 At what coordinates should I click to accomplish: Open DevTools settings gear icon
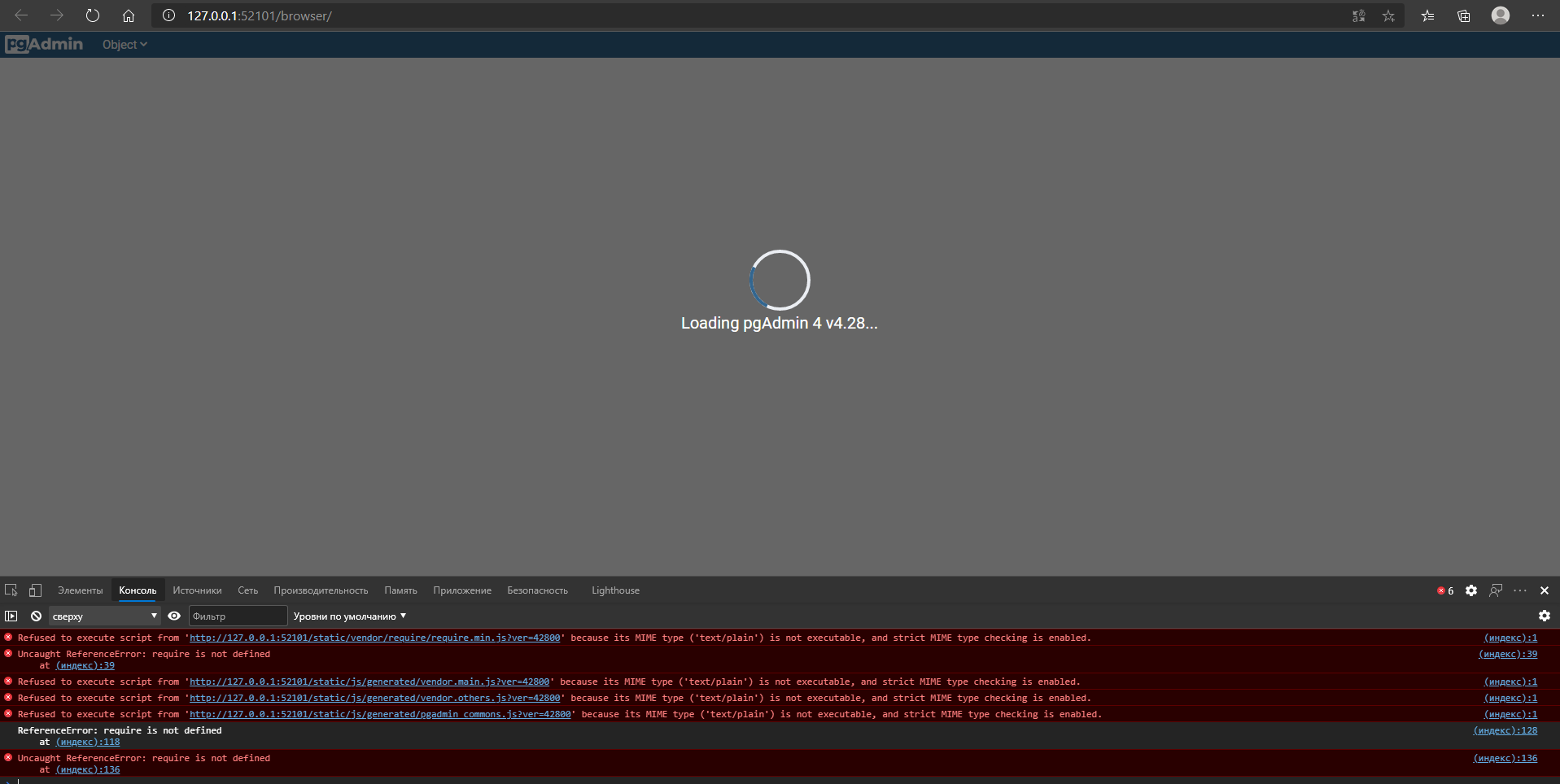pos(1470,590)
